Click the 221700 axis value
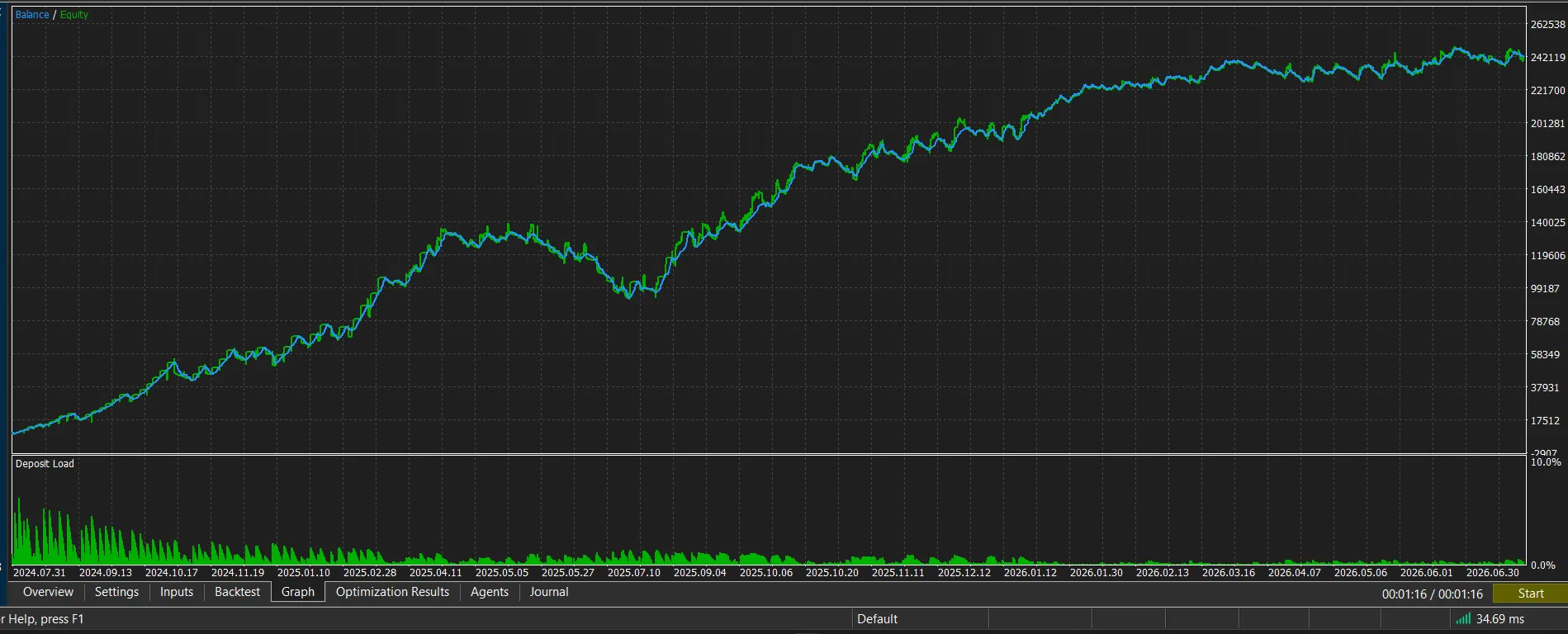The height and width of the screenshot is (634, 1568). 1548,91
